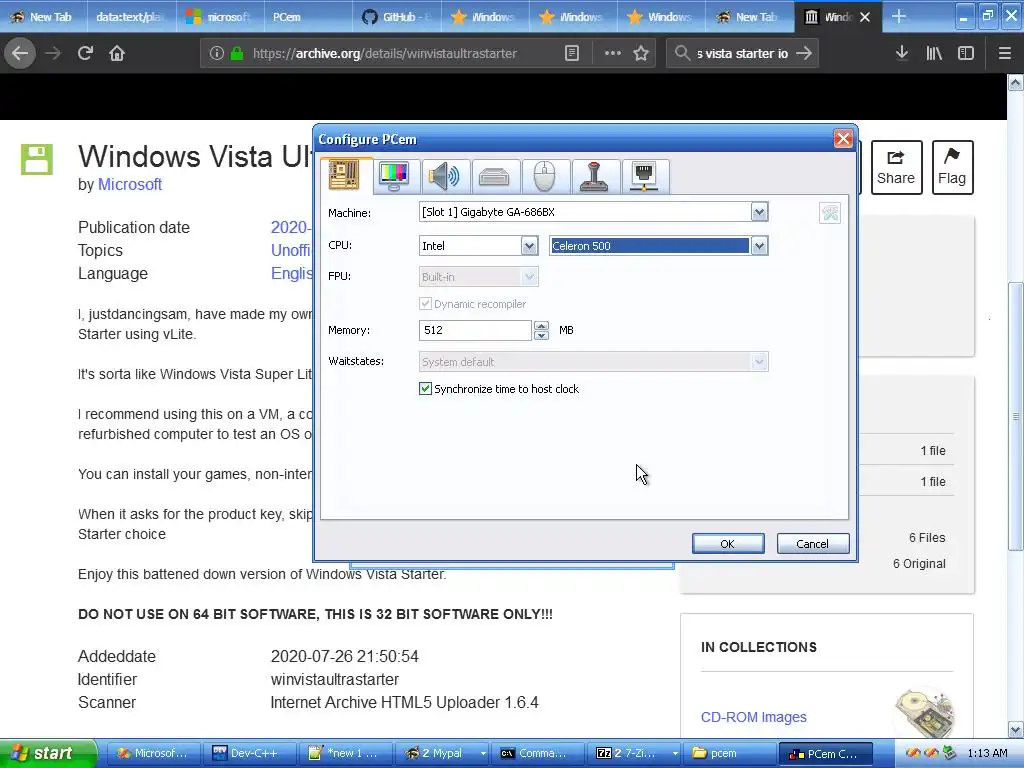The width and height of the screenshot is (1024, 768).
Task: Click the disabled FPU Built-in dropdown
Action: tap(478, 277)
